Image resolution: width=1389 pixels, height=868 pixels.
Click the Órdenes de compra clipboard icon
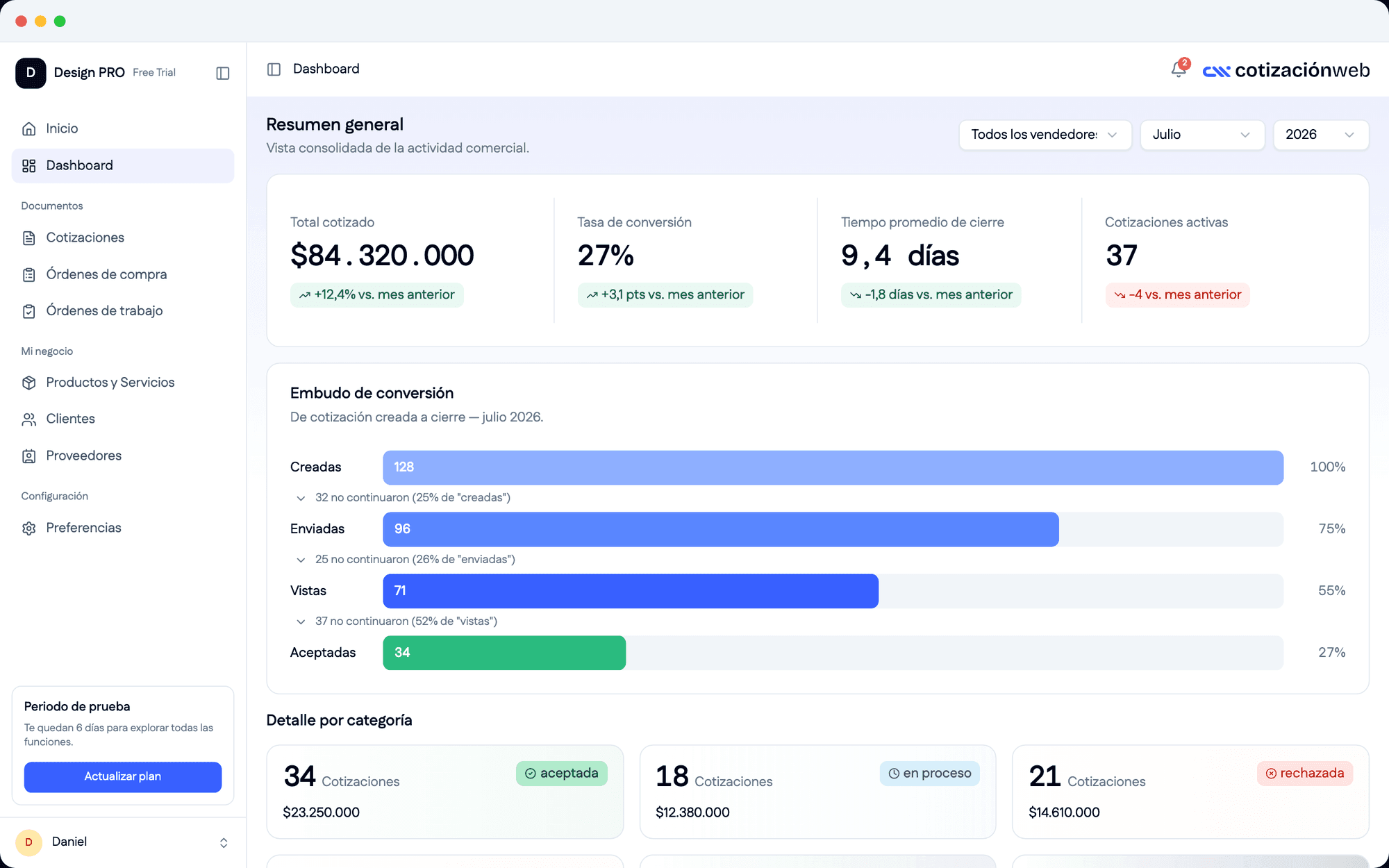tap(29, 275)
